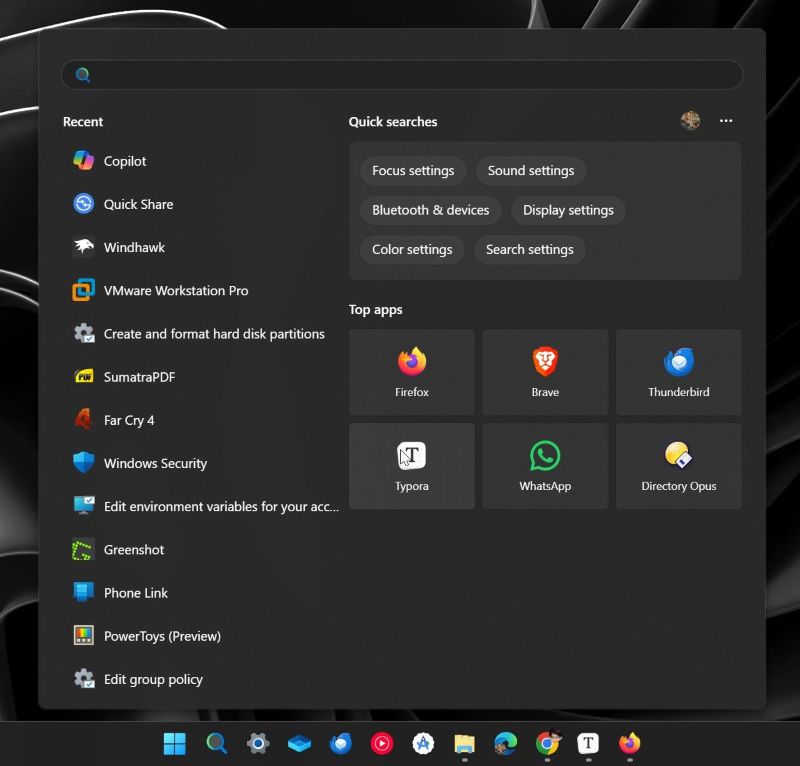Click the Focus settings quick search
The width and height of the screenshot is (800, 766).
413,171
